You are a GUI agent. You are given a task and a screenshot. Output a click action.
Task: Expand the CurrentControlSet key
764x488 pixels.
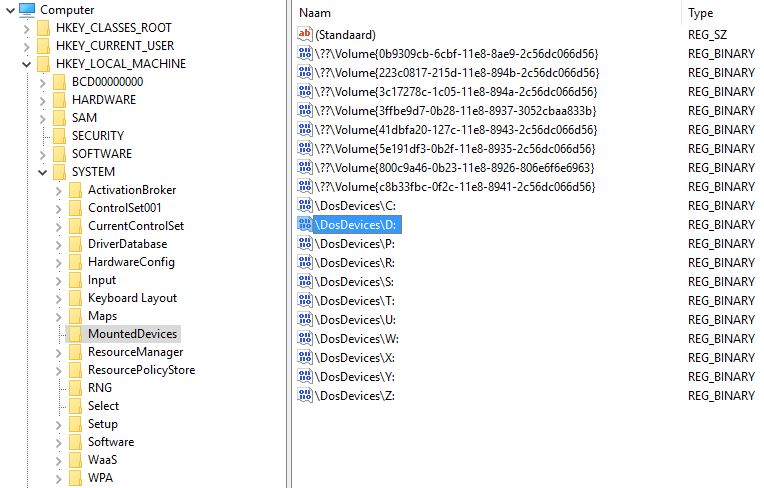pos(59,226)
